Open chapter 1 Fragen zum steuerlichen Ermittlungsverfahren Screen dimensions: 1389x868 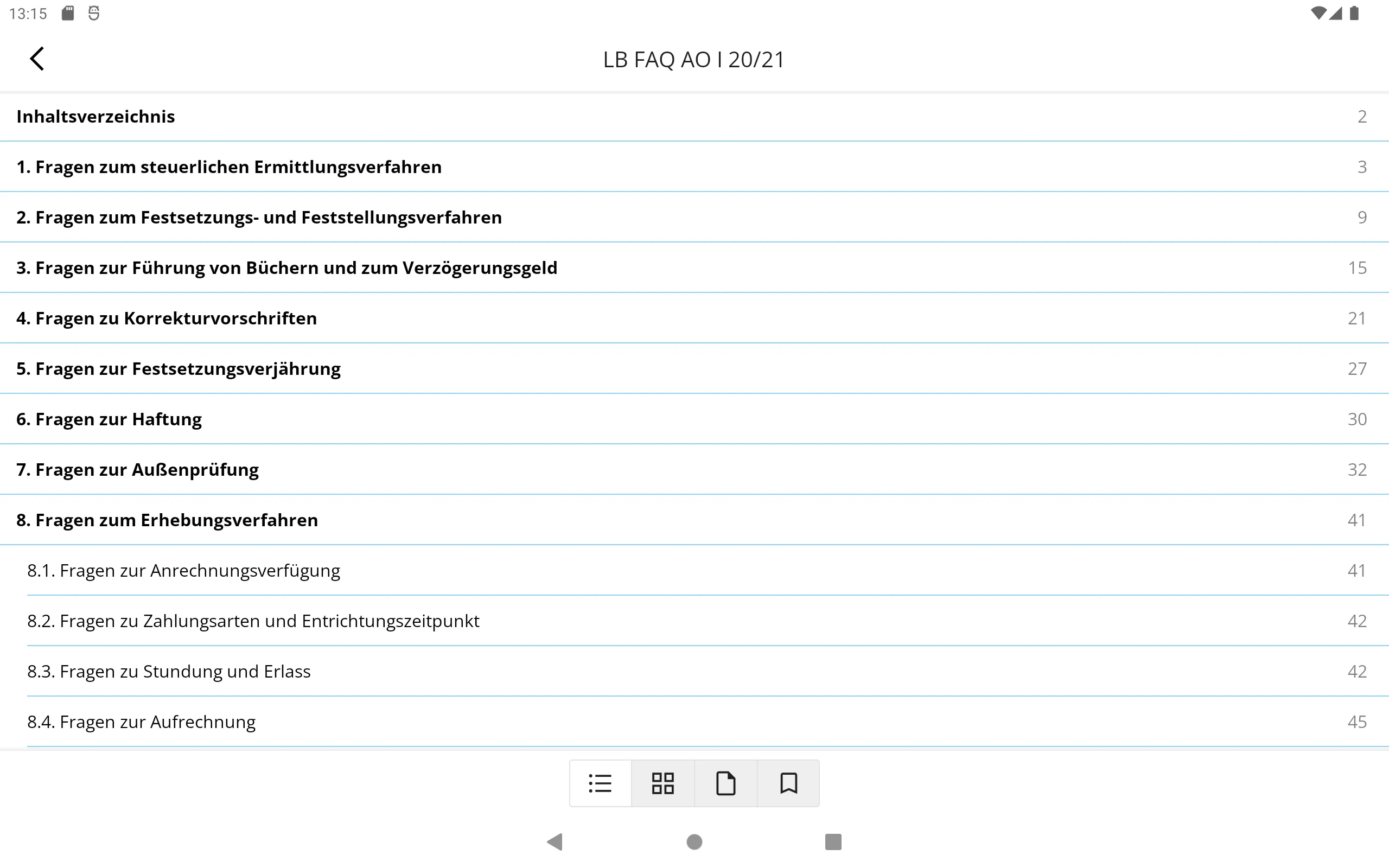694,167
